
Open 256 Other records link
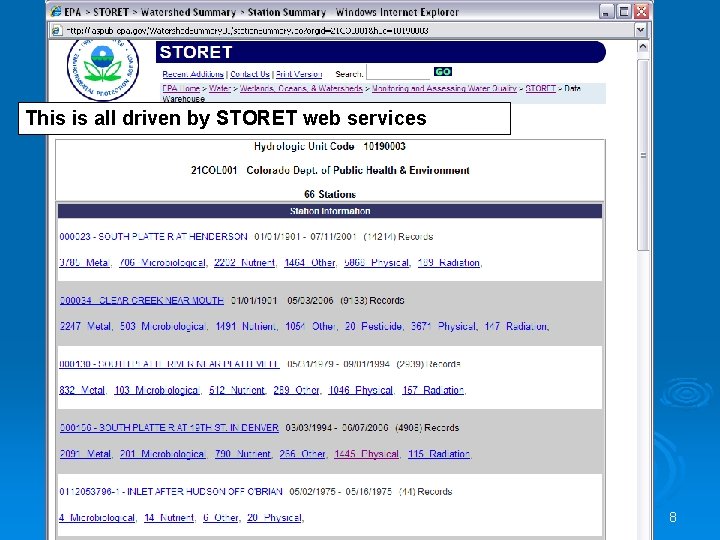pos(302,454)
